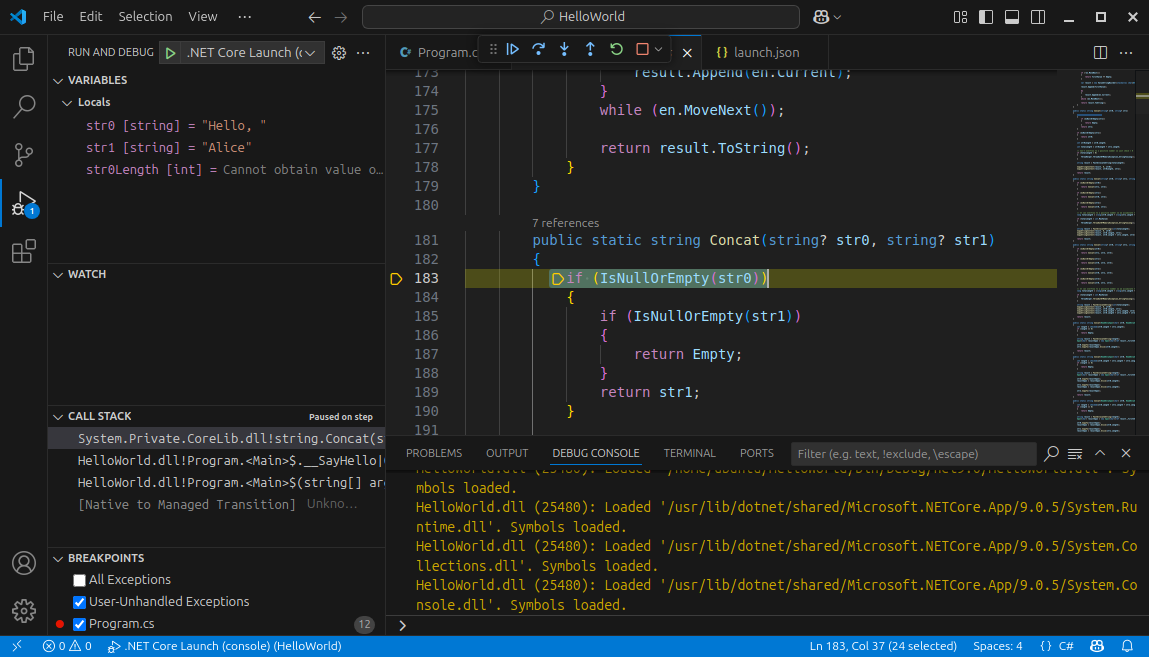Step Into in debug toolbar
1149x657 pixels.
[x=564, y=49]
